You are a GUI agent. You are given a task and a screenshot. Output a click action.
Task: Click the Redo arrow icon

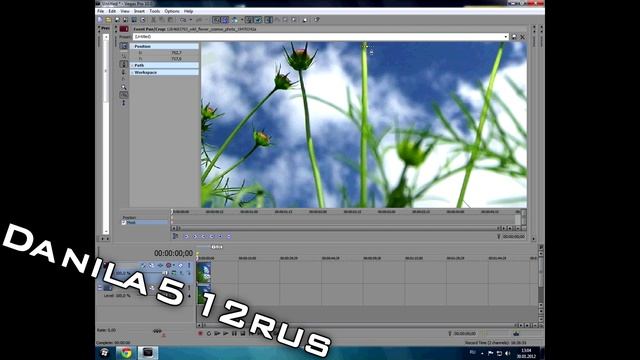point(199,20)
